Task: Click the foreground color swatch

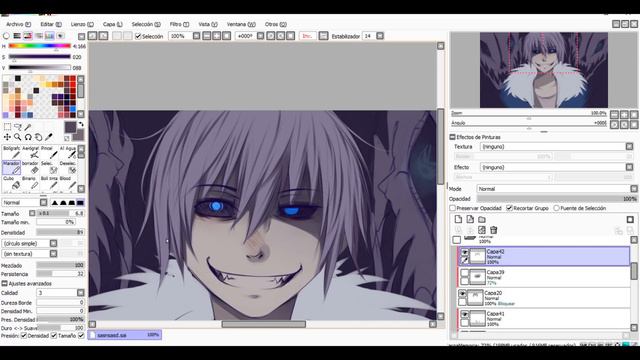Action: [x=70, y=127]
